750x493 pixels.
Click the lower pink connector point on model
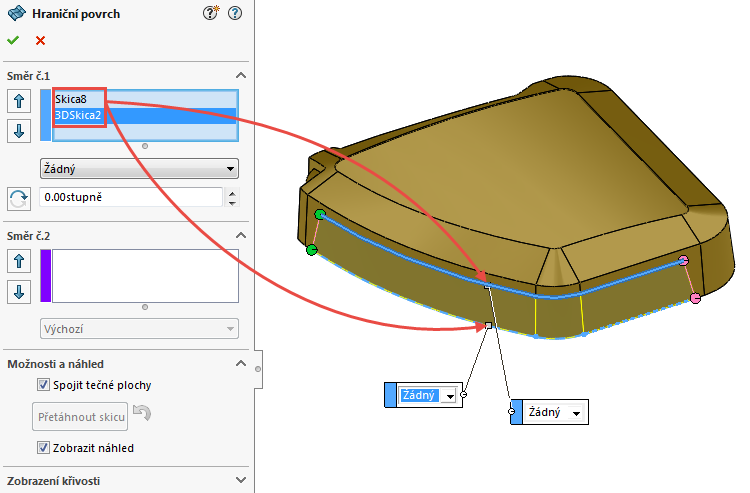[x=695, y=298]
